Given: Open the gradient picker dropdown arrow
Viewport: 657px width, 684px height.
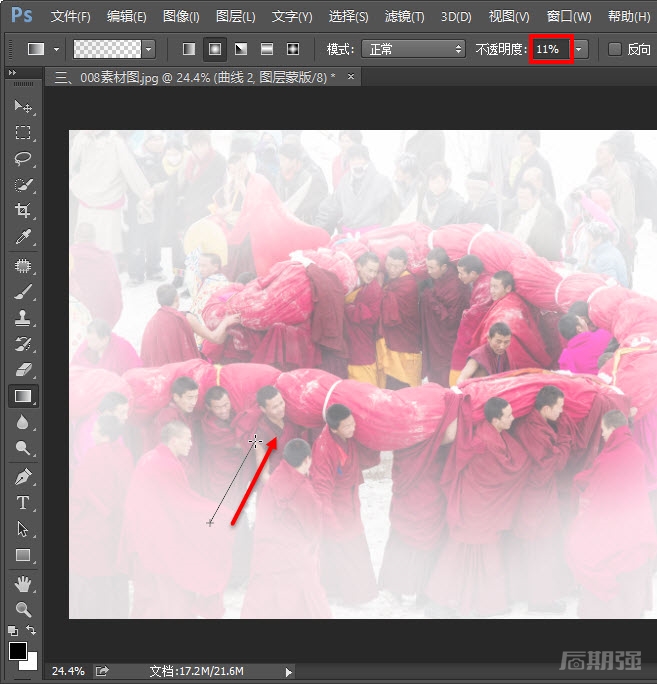Looking at the screenshot, I should 148,49.
